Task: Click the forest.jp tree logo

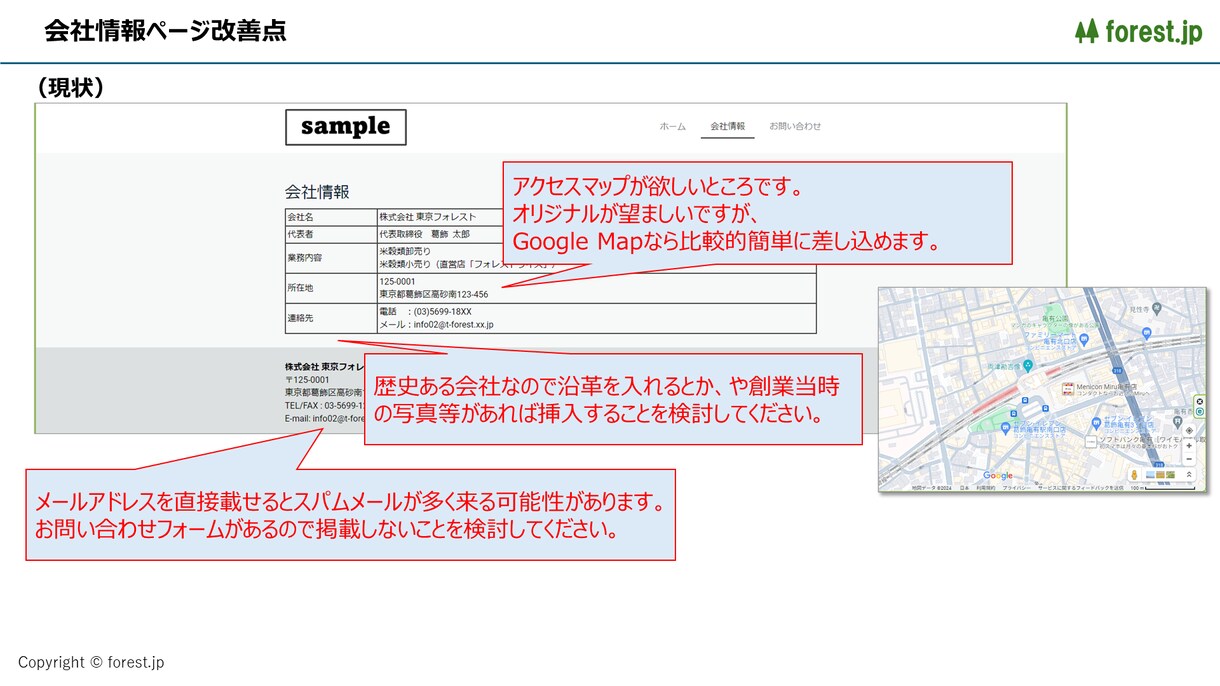Action: click(x=1139, y=31)
